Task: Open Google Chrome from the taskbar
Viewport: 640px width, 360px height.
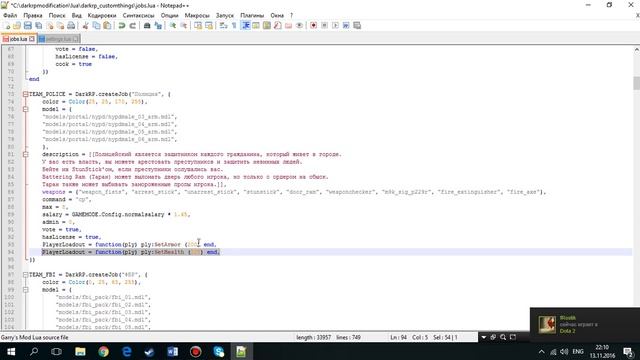Action: point(103,351)
